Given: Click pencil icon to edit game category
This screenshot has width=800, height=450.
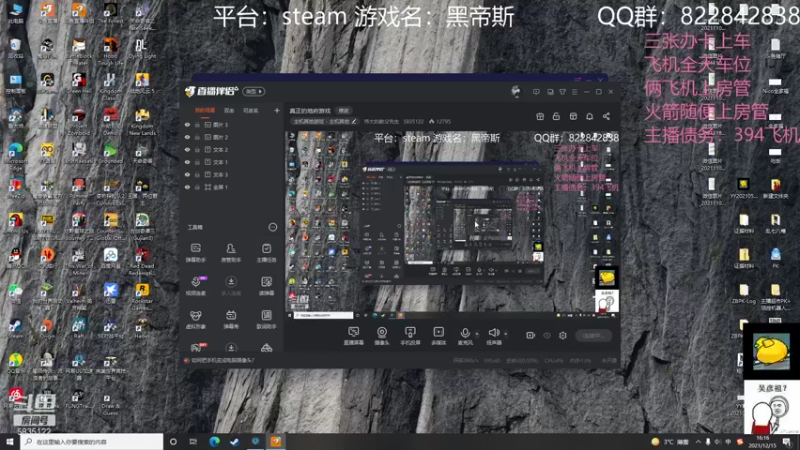Looking at the screenshot, I should (354, 121).
